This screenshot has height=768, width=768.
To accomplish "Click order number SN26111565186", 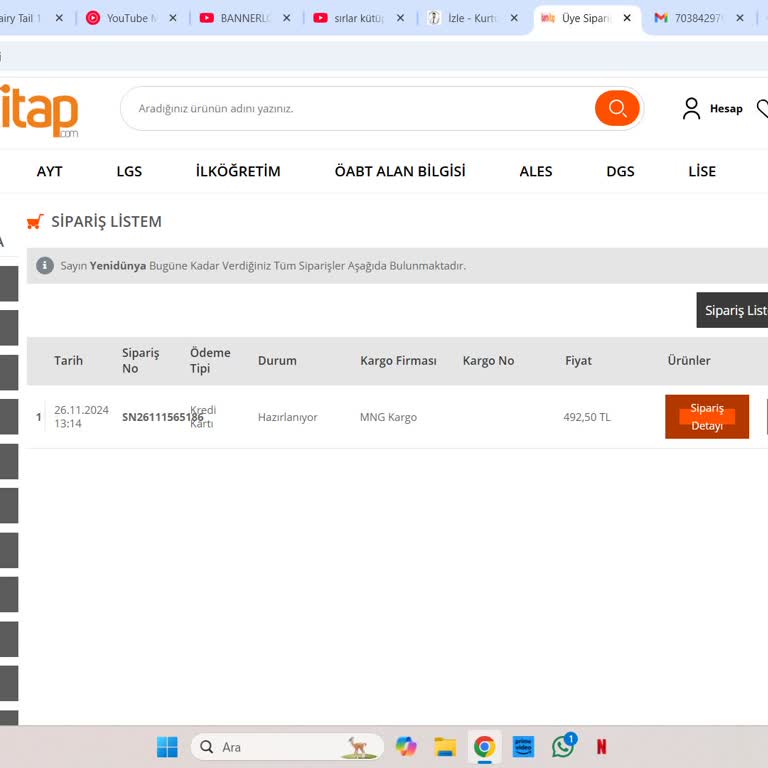I will pyautogui.click(x=163, y=417).
